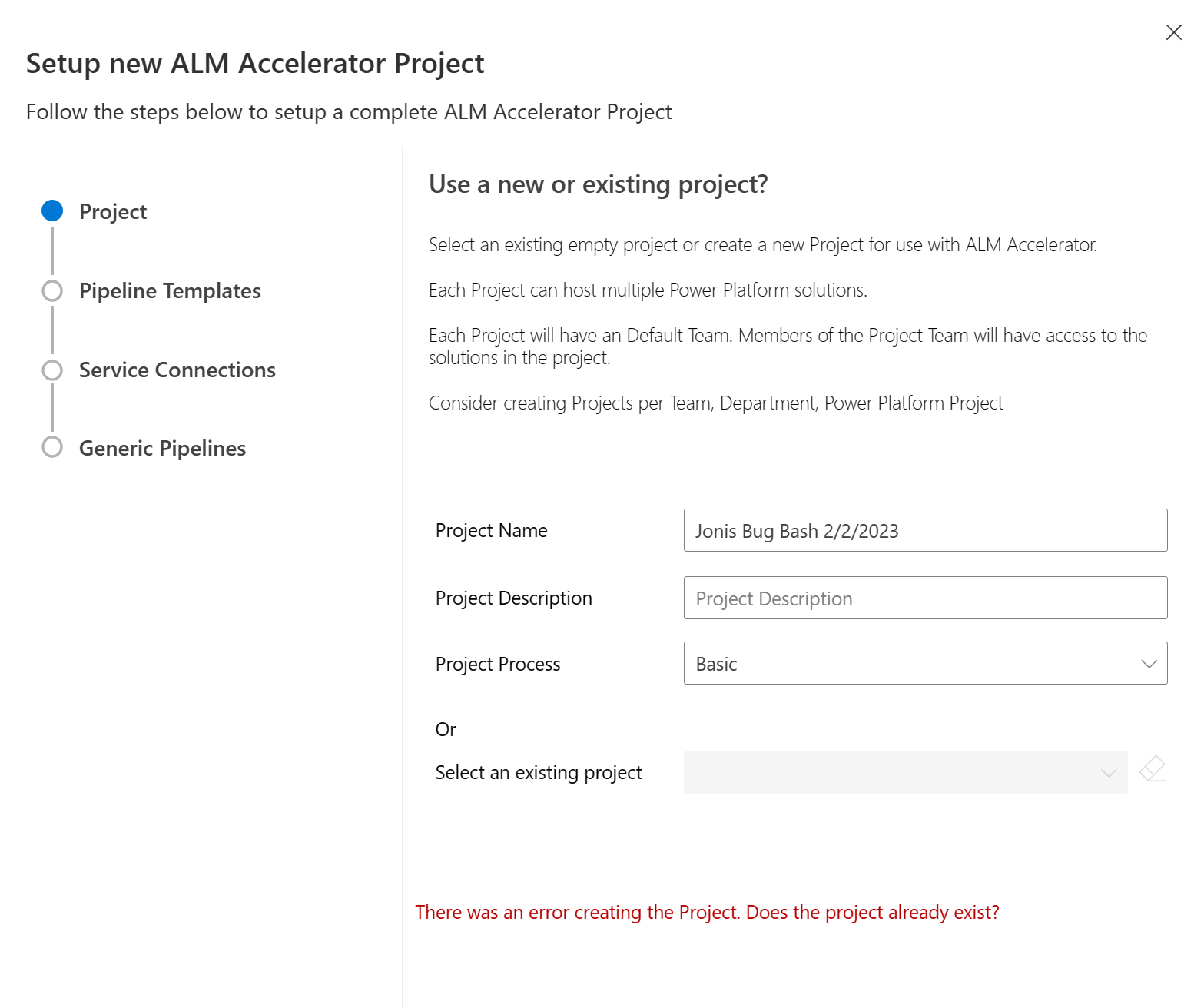Switch to the Project step in the wizard

click(112, 210)
